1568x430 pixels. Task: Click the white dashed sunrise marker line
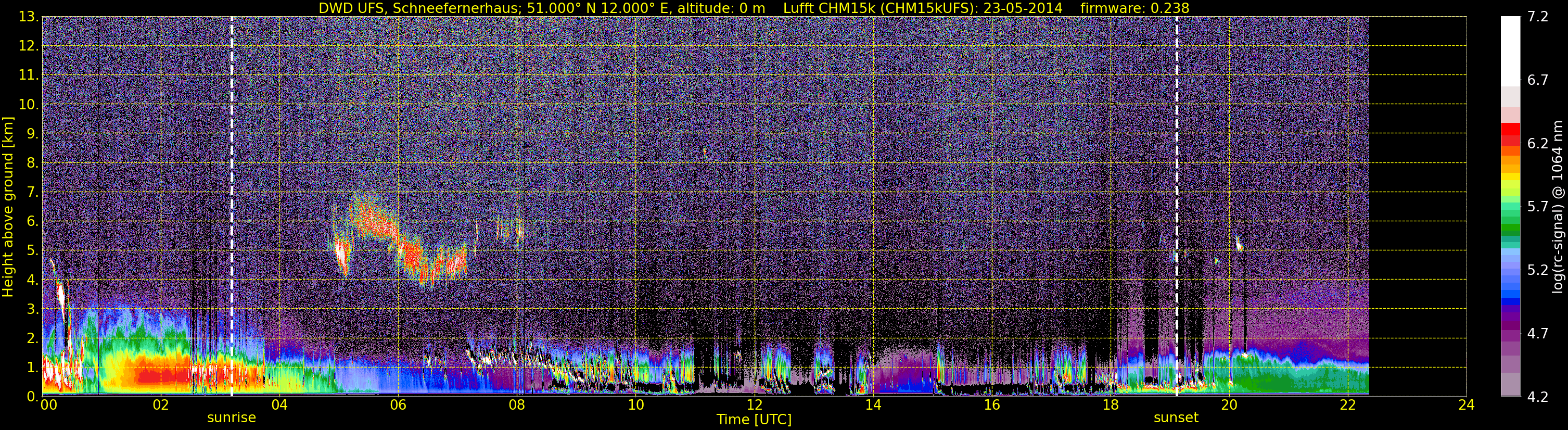[232, 207]
